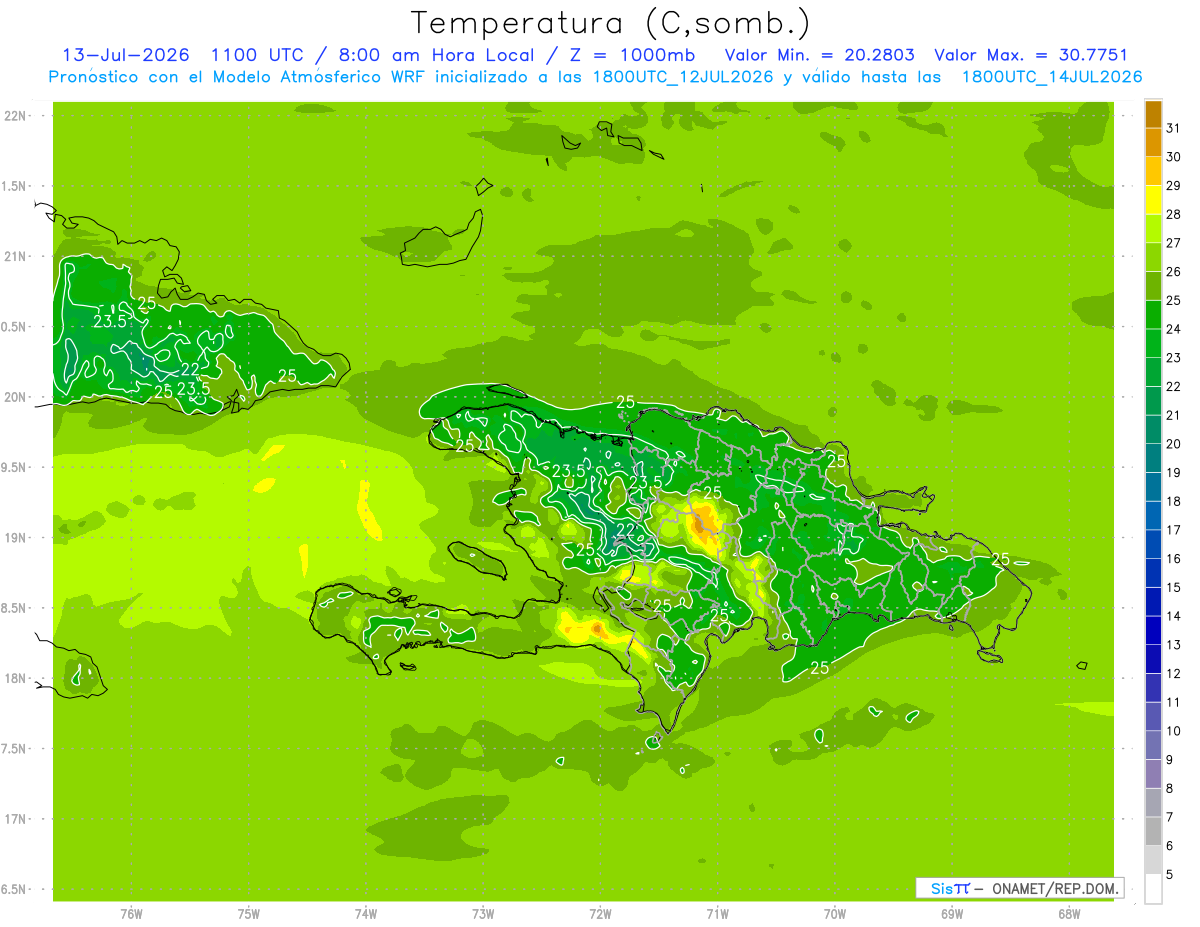Image resolution: width=1200 pixels, height=927 pixels.
Task: Click the '8:00 am Hora Local' text
Action: coord(433,55)
